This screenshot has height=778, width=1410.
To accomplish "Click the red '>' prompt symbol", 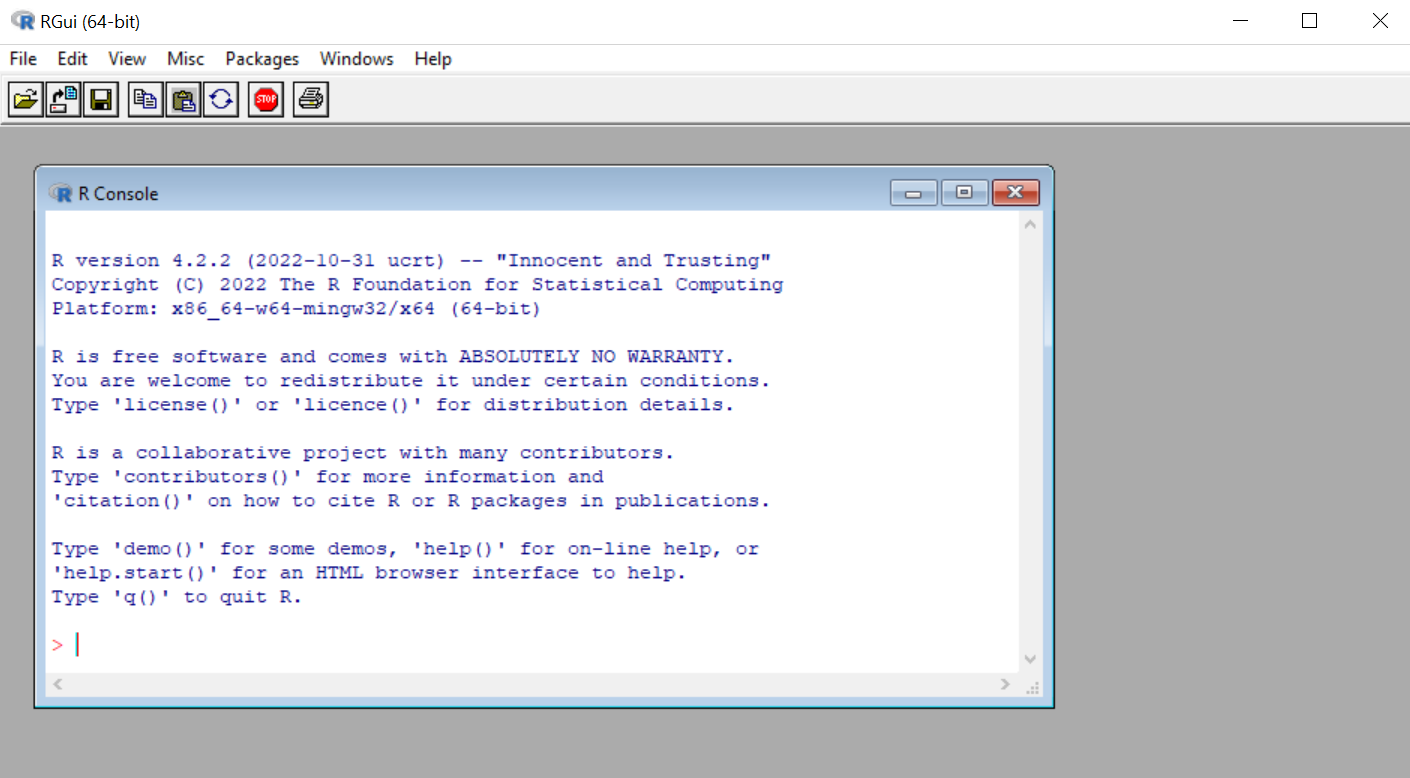I will (x=57, y=645).
